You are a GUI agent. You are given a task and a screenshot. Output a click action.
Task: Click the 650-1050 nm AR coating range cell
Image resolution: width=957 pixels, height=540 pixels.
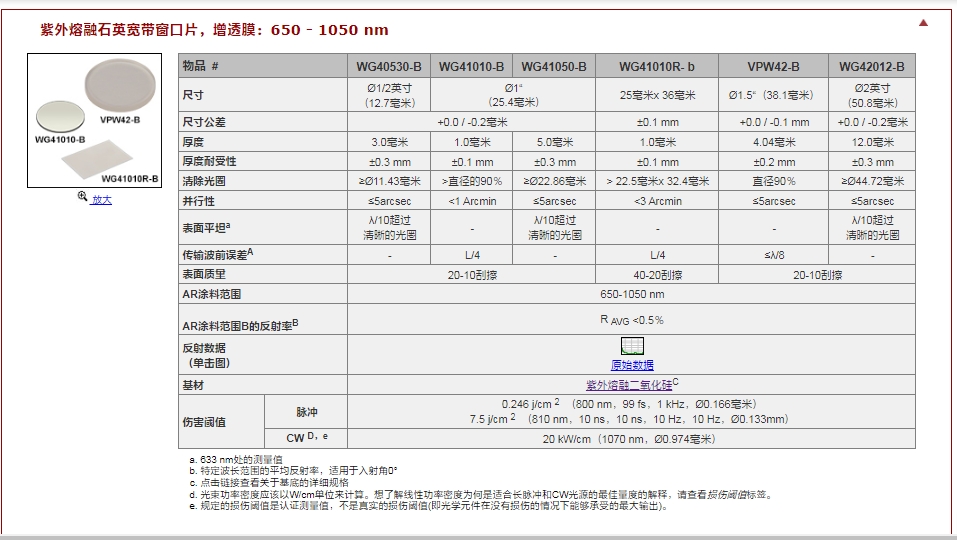click(x=631, y=295)
